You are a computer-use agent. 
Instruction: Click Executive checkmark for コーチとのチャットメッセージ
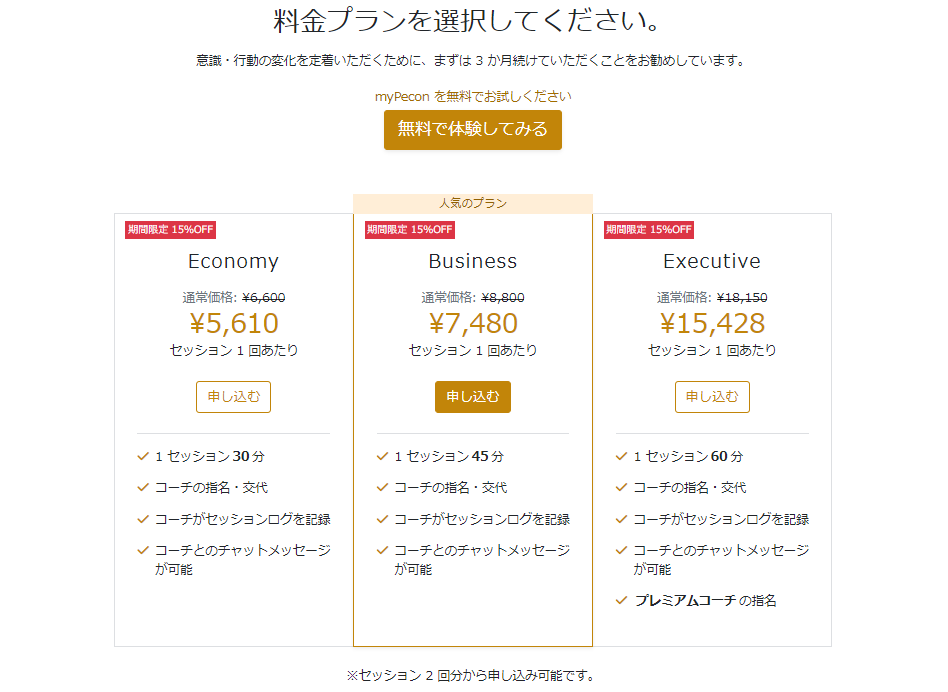click(x=621, y=550)
